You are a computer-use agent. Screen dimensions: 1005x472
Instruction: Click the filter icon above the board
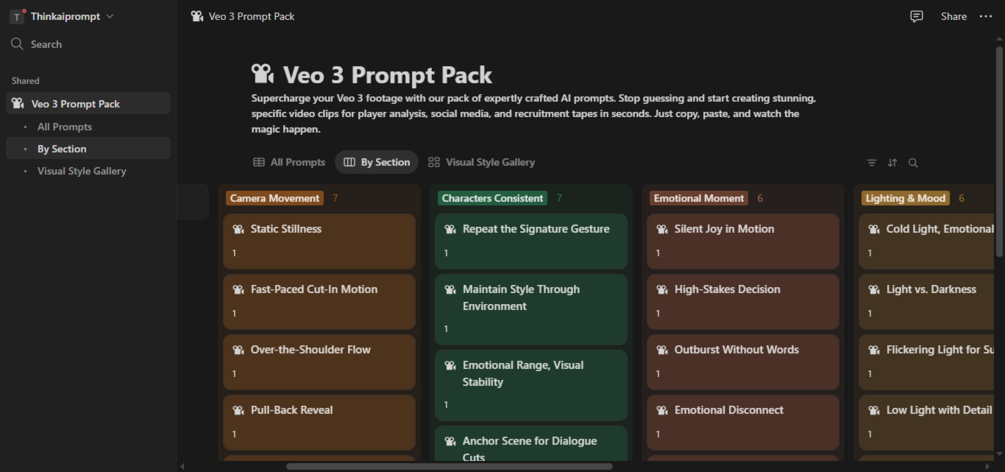point(872,163)
